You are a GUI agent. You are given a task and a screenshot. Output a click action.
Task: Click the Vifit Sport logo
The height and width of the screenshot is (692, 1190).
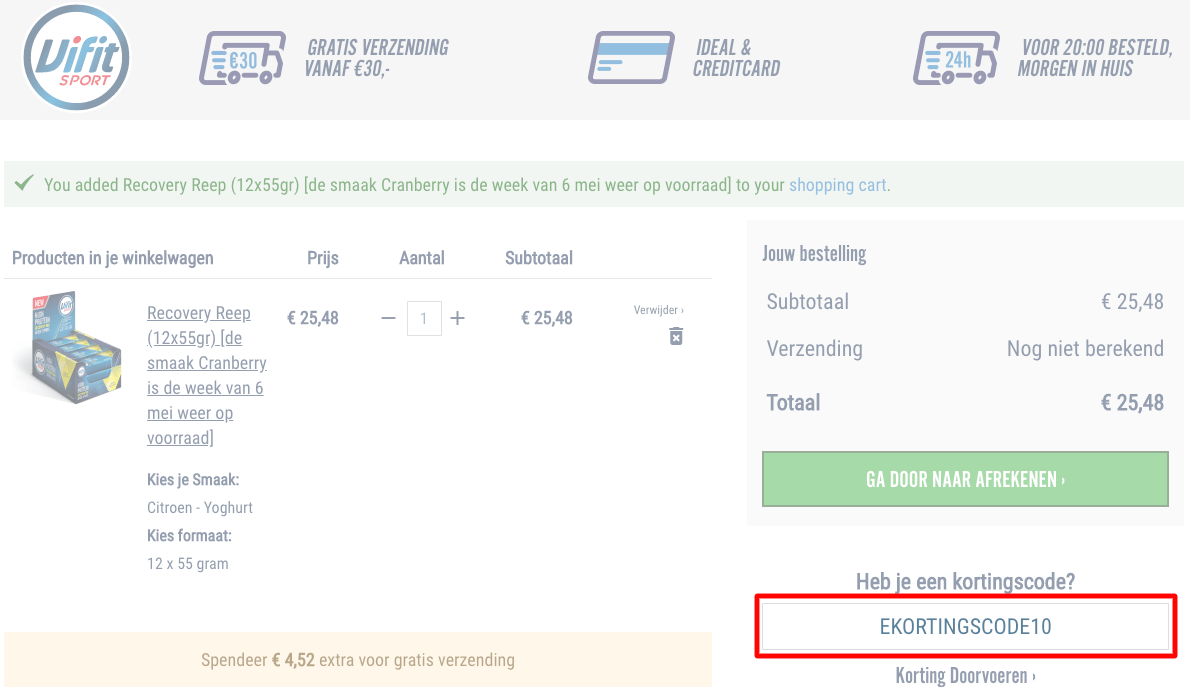[x=76, y=58]
